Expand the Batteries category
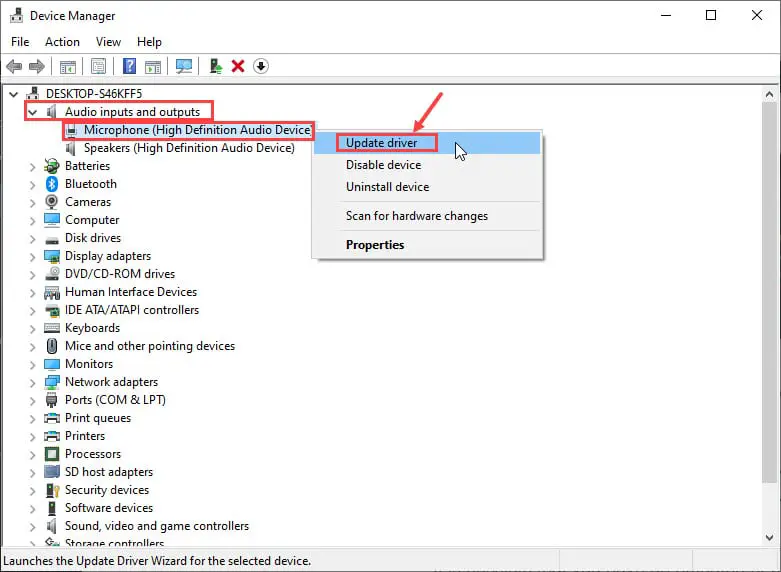781x572 pixels. click(x=32, y=166)
